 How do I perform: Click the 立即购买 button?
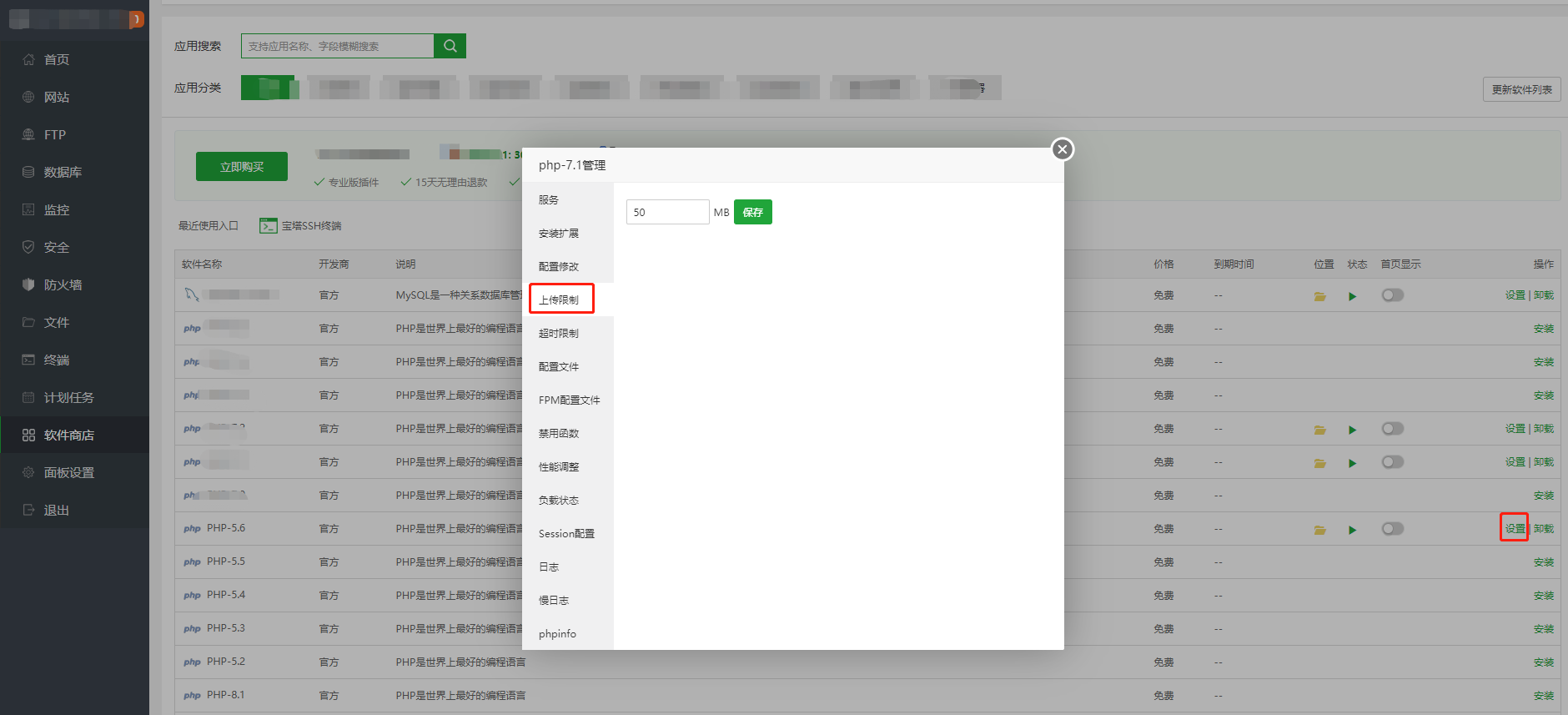pos(242,167)
